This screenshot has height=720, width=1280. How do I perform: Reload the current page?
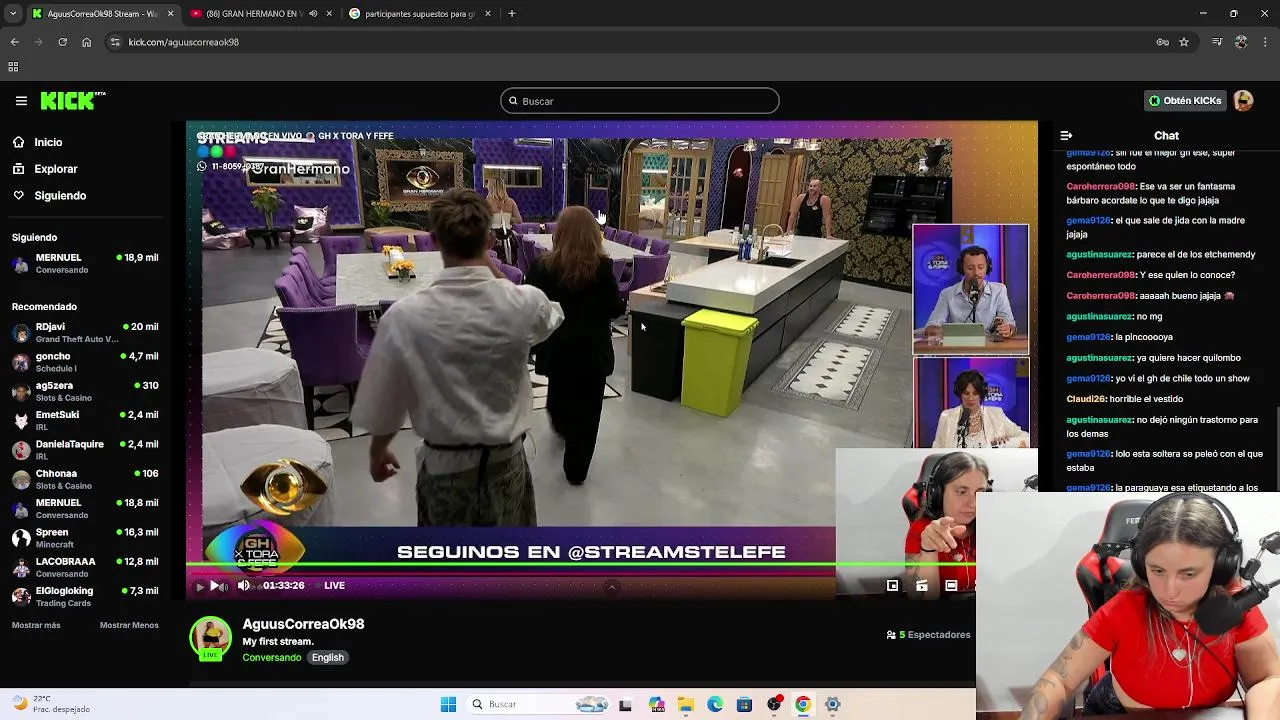tap(62, 42)
